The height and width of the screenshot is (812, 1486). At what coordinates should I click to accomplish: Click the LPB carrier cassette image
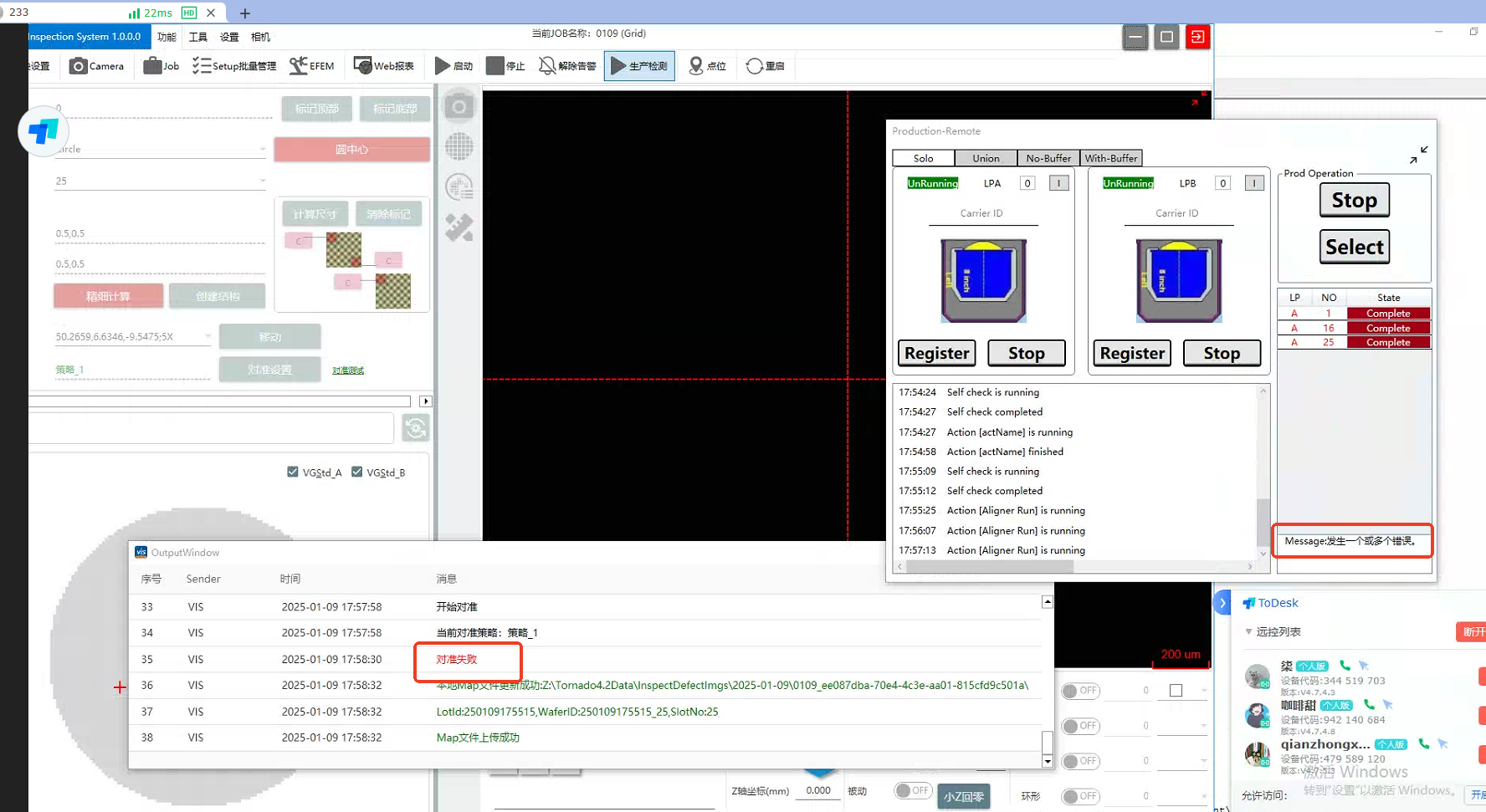tap(1179, 280)
